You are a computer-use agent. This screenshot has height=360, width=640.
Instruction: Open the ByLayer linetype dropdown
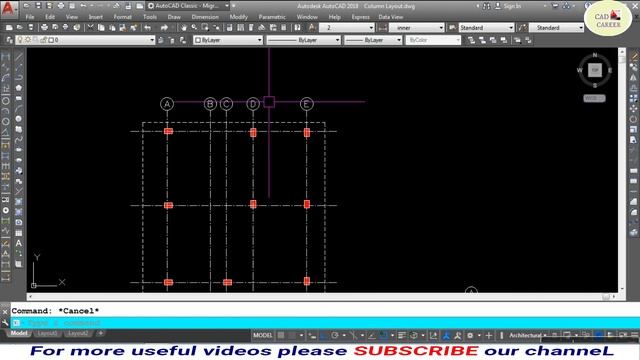pos(303,40)
